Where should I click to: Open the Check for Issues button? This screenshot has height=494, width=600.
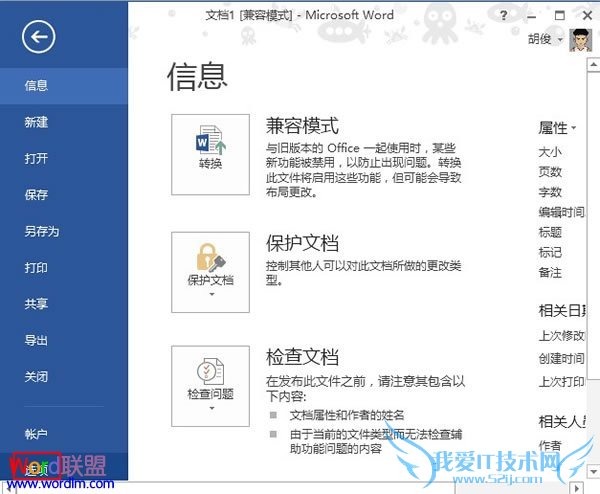(210, 386)
